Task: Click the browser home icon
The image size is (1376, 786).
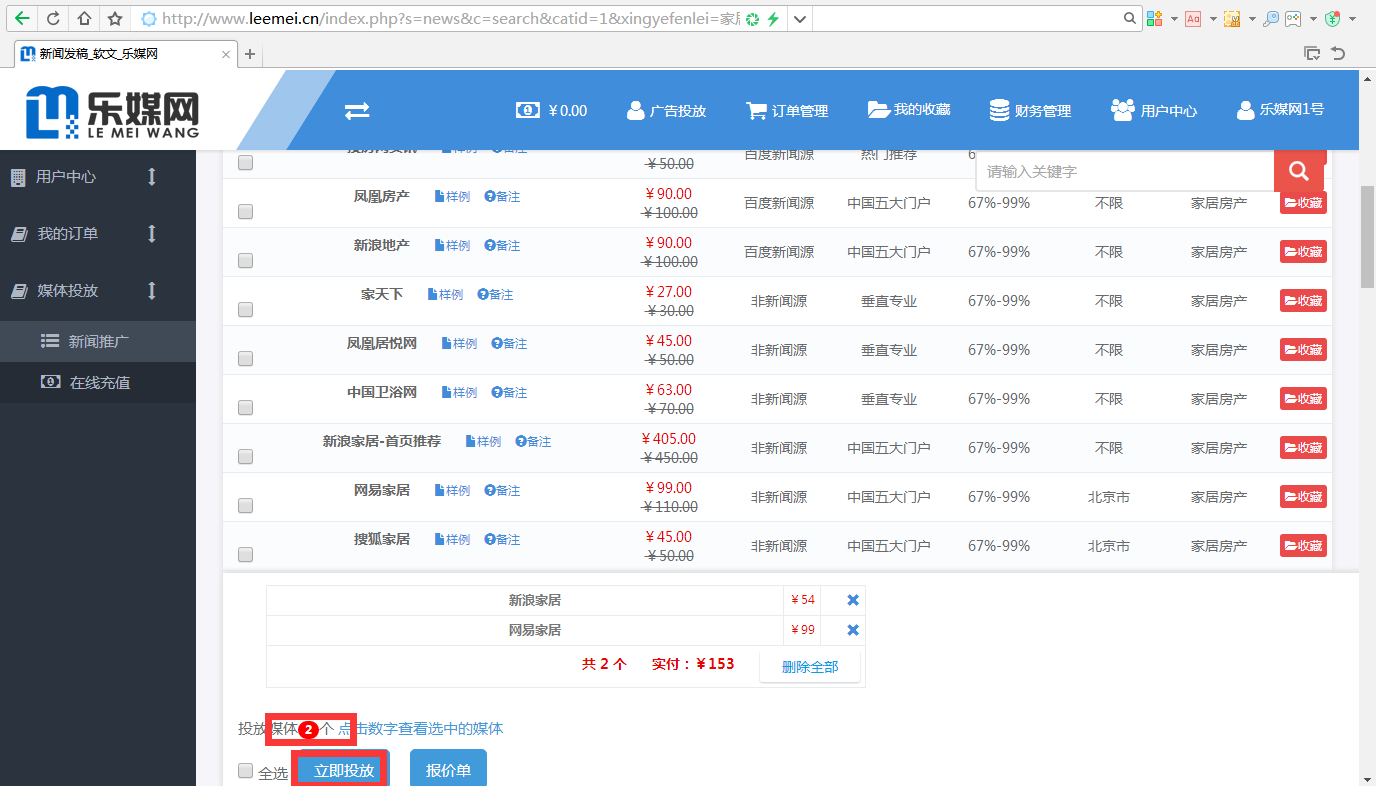Action: pyautogui.click(x=84, y=19)
